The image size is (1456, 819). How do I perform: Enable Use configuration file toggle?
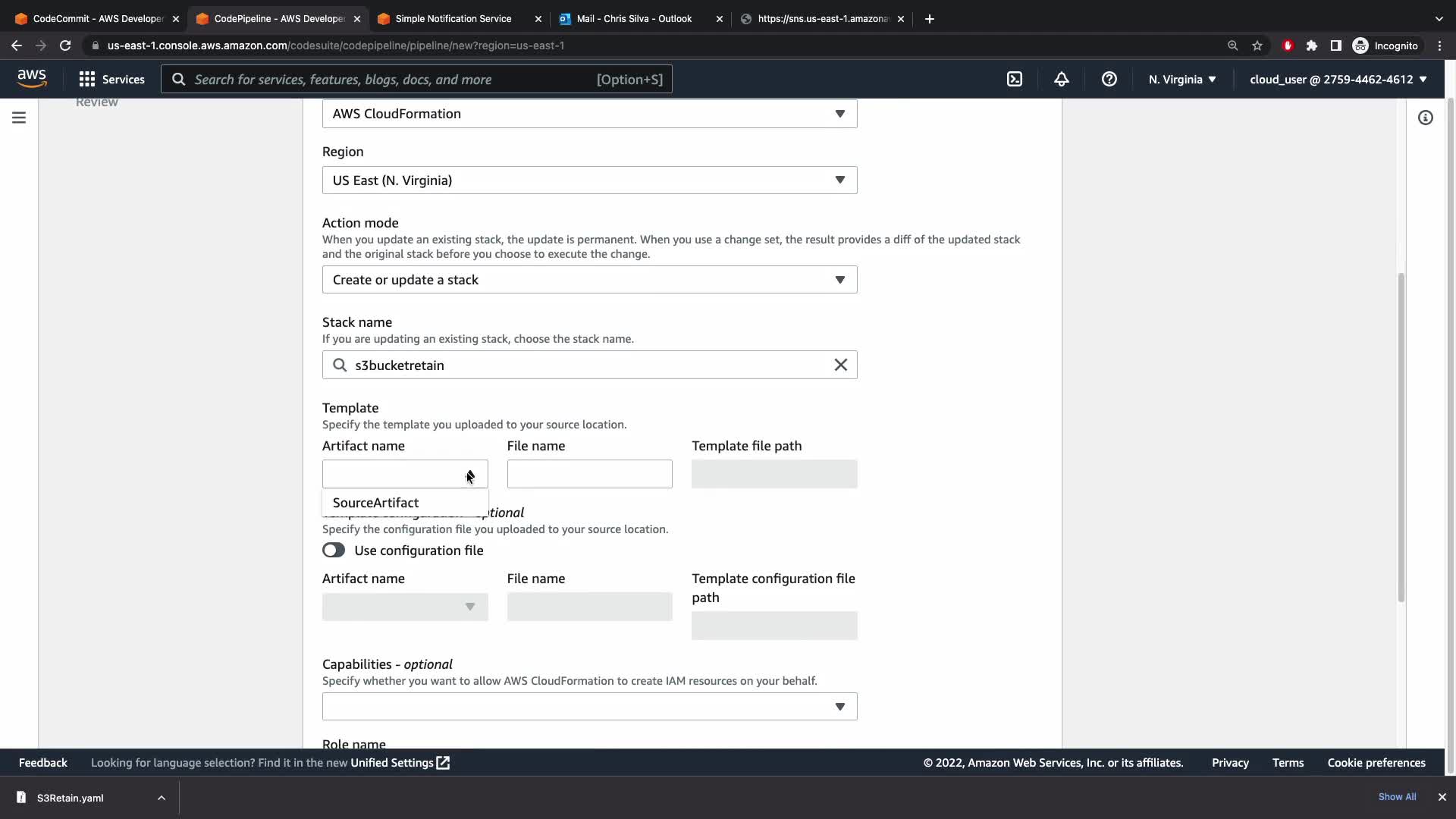pos(334,550)
